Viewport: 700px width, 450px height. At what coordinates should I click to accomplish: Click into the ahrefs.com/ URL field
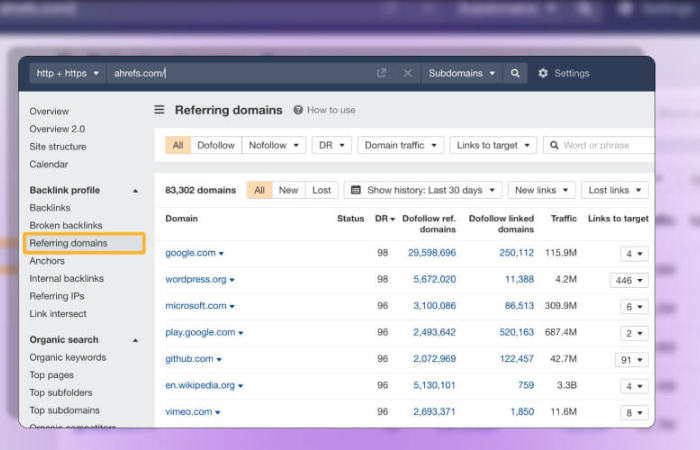pos(241,73)
